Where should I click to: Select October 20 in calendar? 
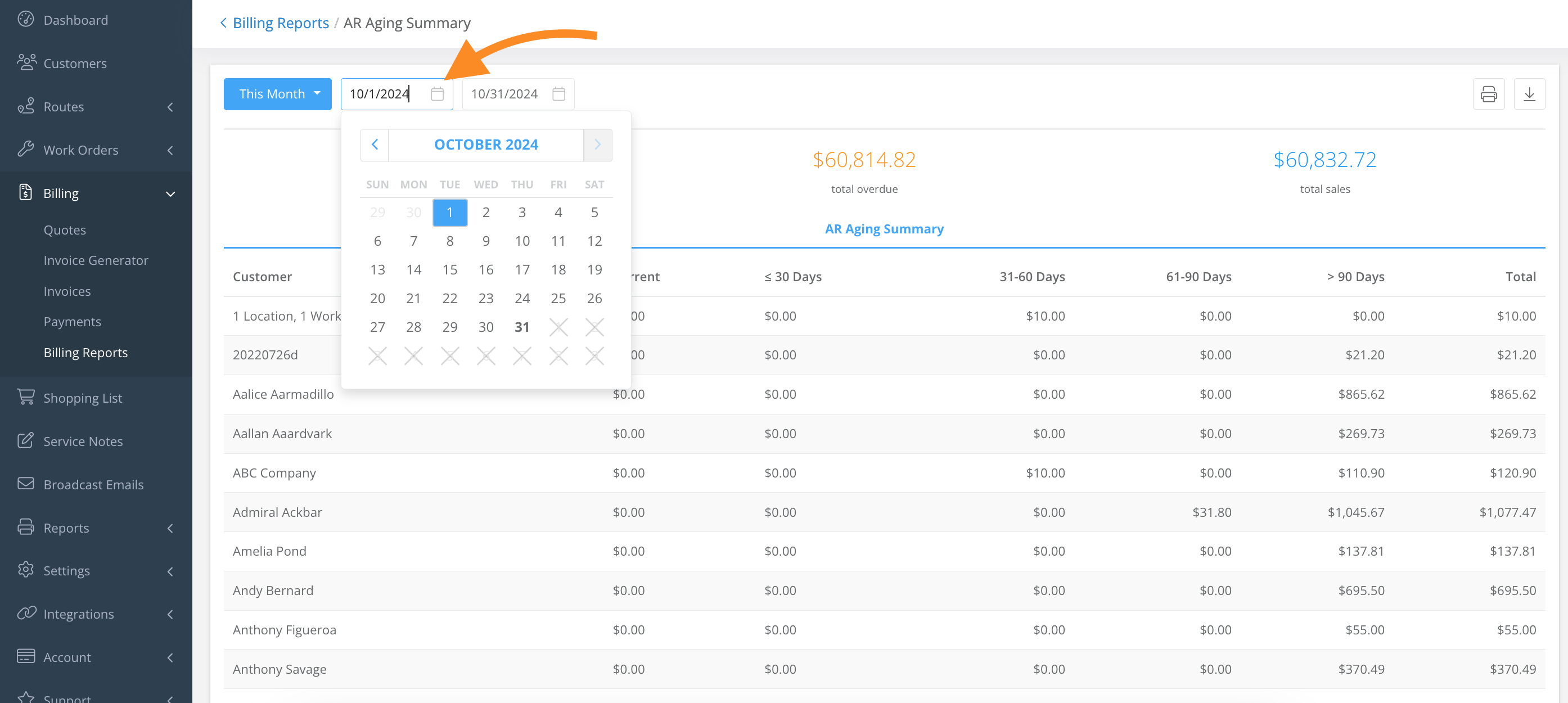377,298
